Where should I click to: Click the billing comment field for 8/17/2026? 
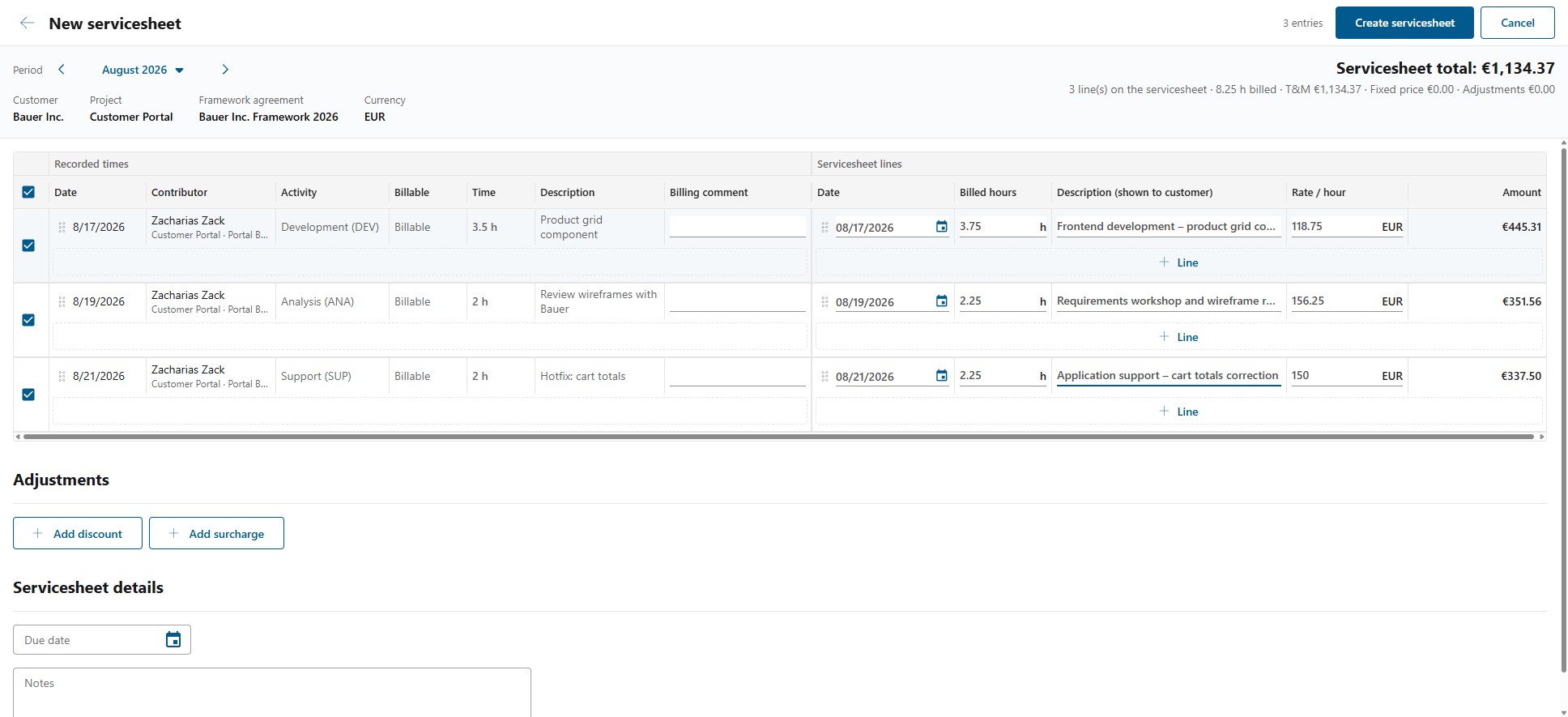737,227
